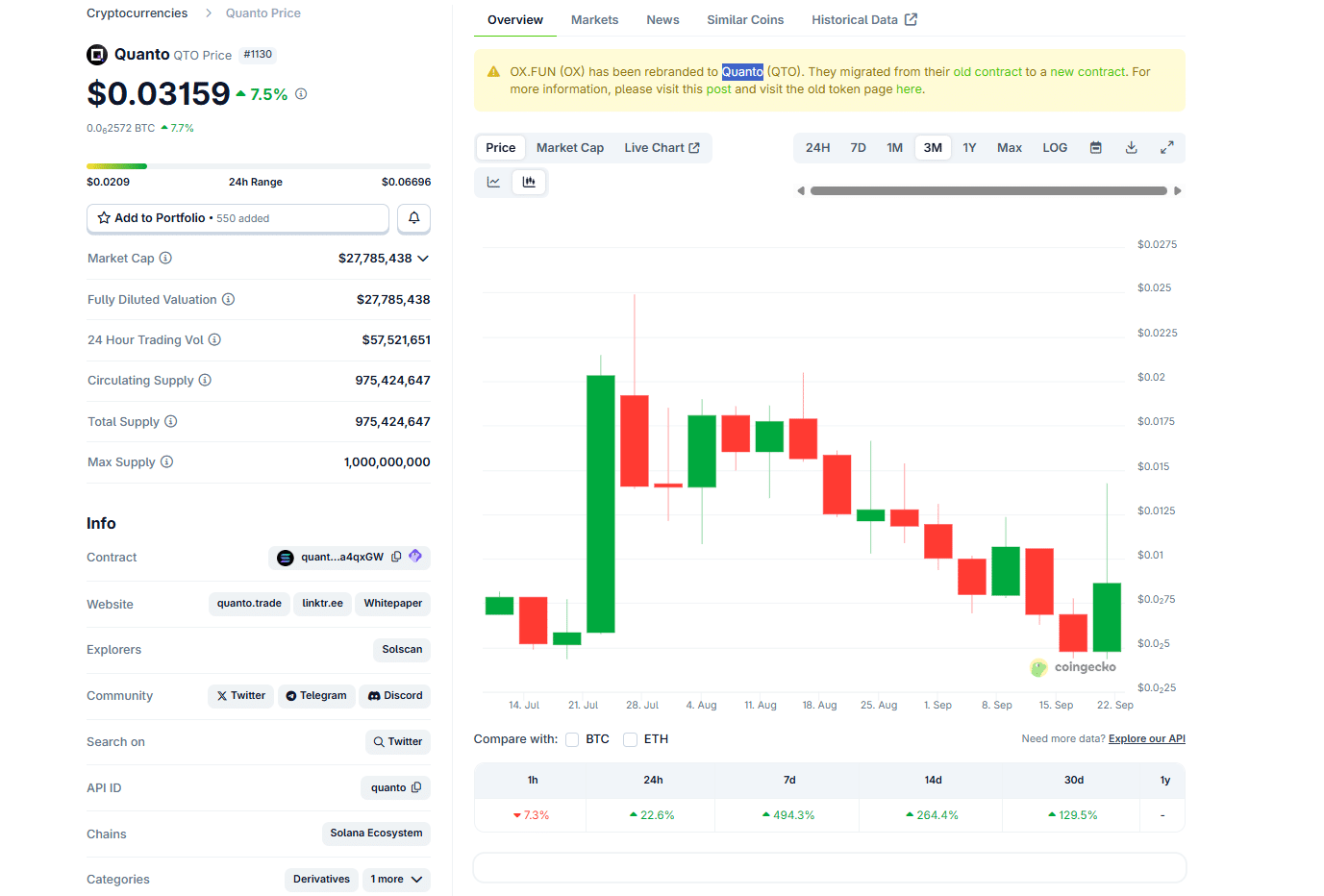Expand the 1 more categories dropdown
The height and width of the screenshot is (896, 1324).
point(396,879)
